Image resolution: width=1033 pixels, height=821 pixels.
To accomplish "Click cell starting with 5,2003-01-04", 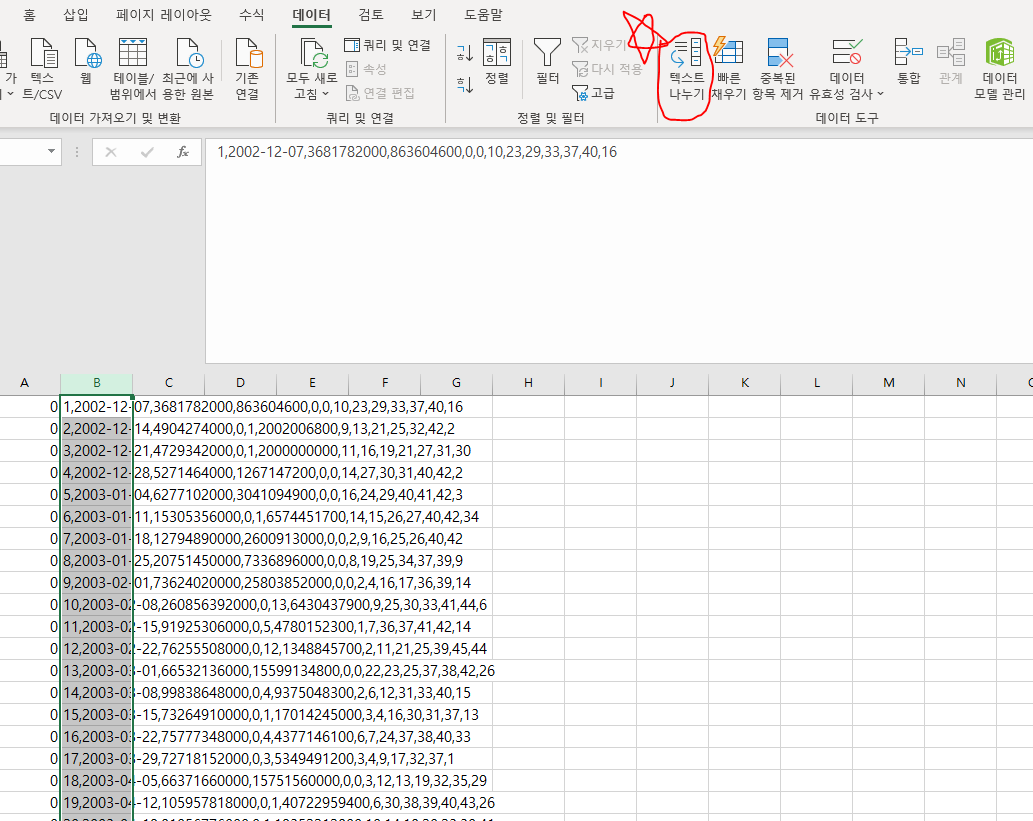I will coord(97,495).
